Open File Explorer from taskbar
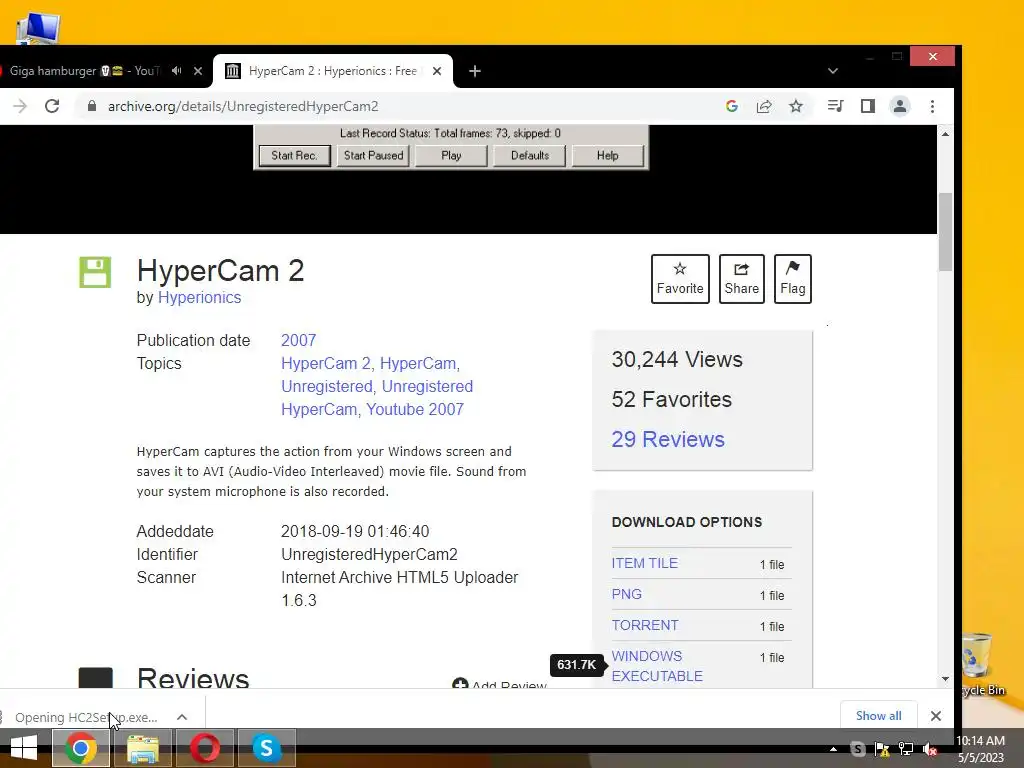1024x768 pixels. click(143, 748)
